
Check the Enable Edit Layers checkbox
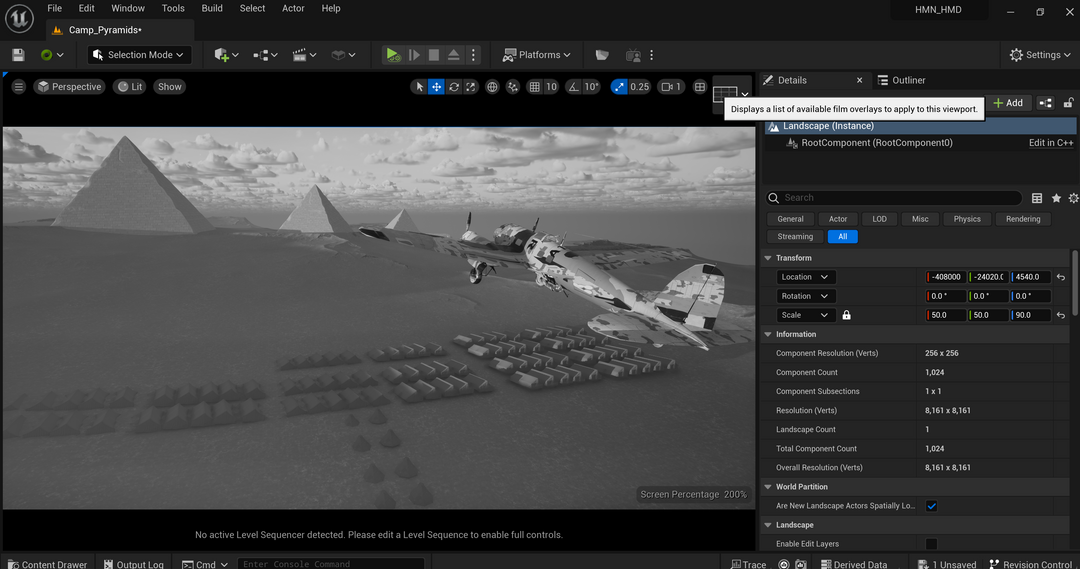tap(931, 544)
